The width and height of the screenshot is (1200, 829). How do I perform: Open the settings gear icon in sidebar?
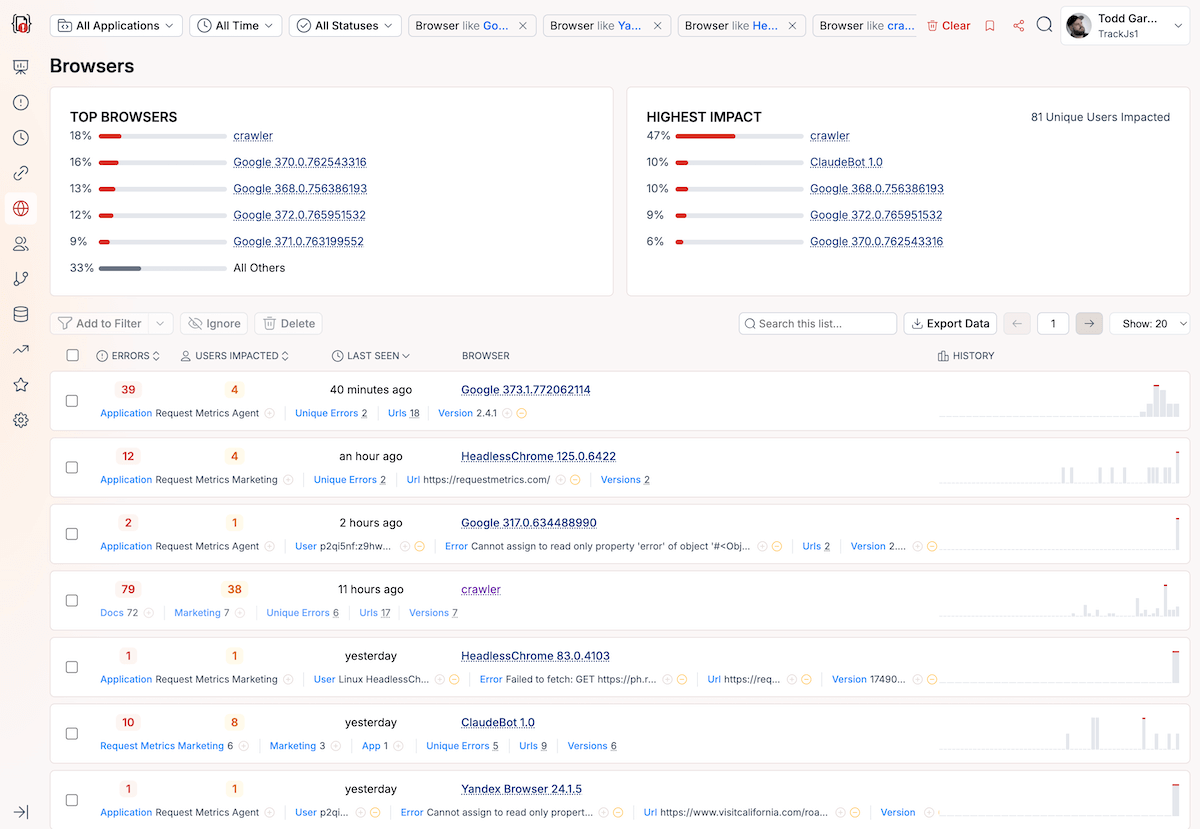pos(20,420)
